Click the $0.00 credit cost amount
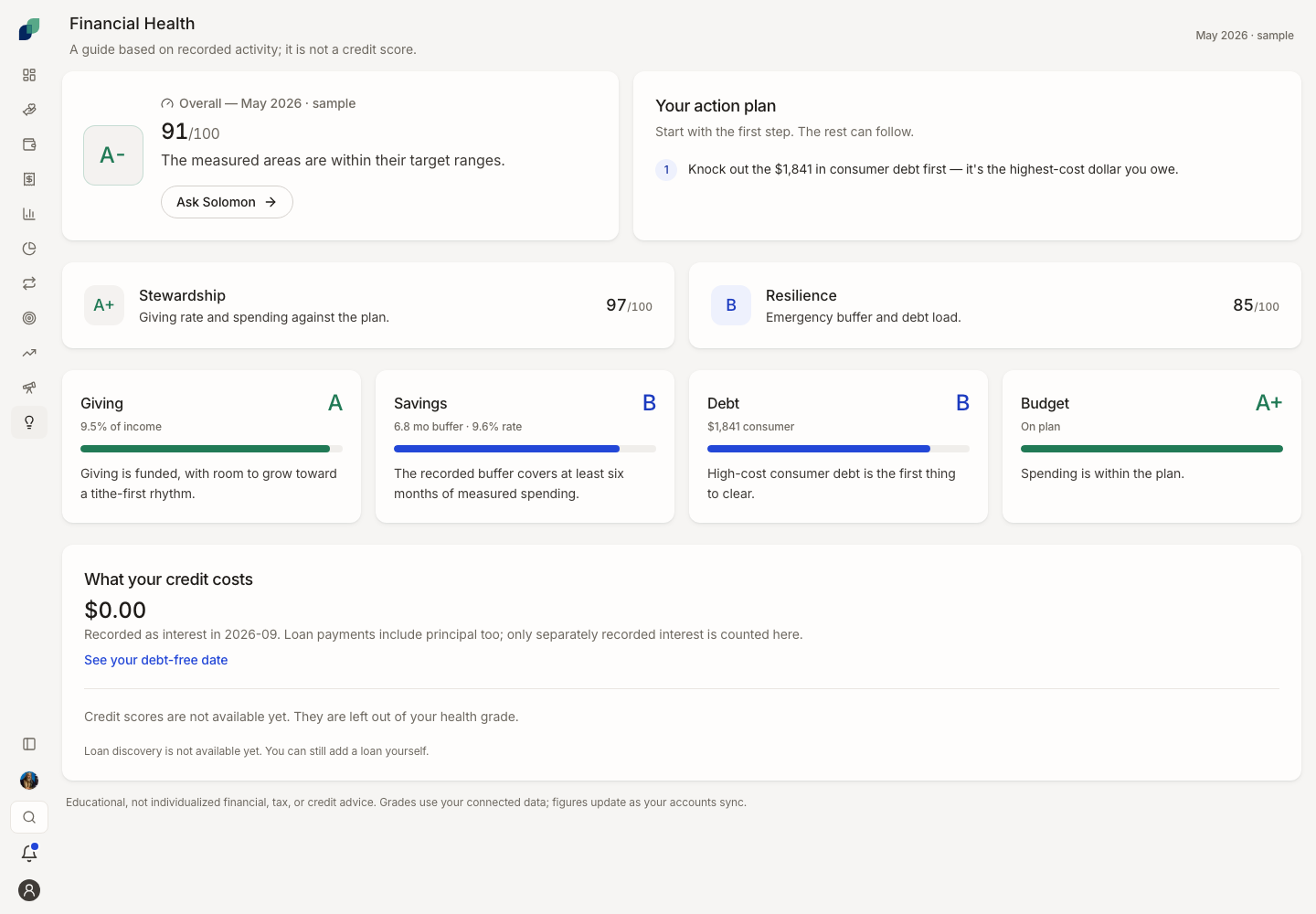The height and width of the screenshot is (914, 1316). pyautogui.click(x=115, y=610)
